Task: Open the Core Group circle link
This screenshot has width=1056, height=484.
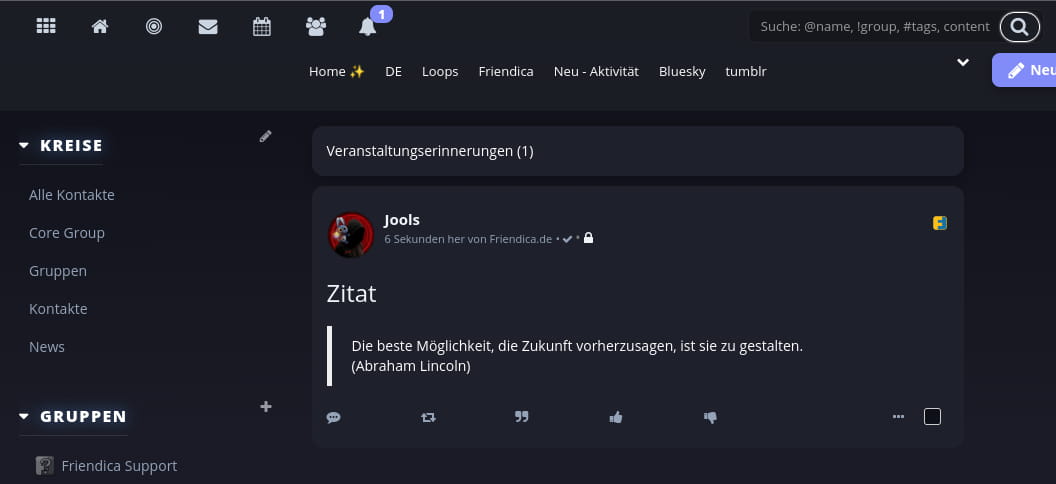Action: (x=67, y=233)
